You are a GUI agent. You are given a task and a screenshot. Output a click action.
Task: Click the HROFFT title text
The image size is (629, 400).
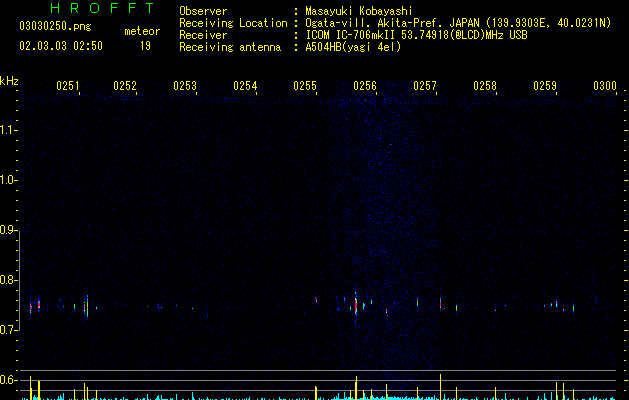pos(102,8)
